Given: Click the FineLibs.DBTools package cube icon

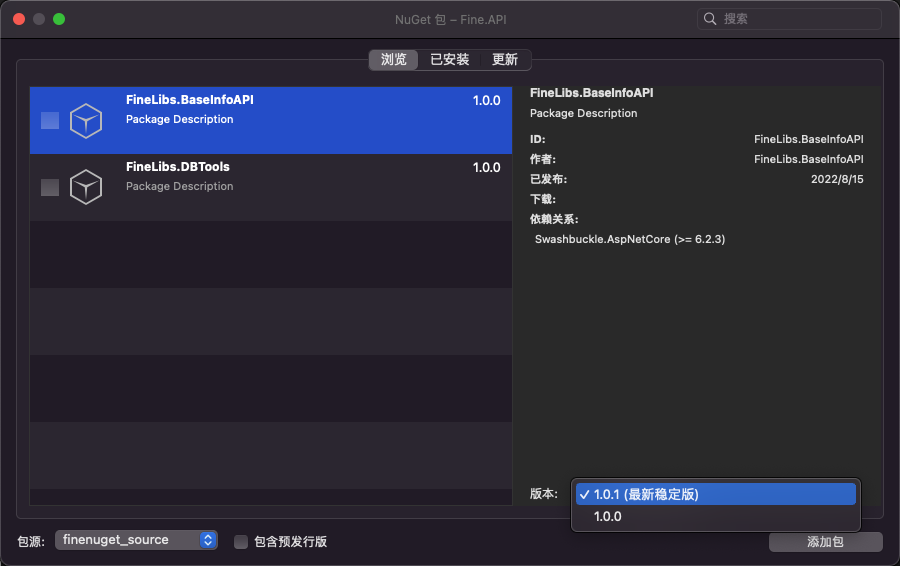Looking at the screenshot, I should coord(86,187).
